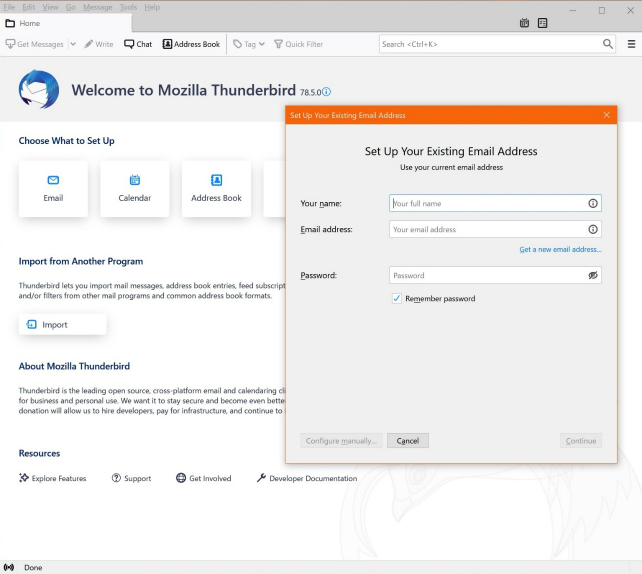
Task: Uncheck the Remember password checkbox
Action: pyautogui.click(x=396, y=298)
